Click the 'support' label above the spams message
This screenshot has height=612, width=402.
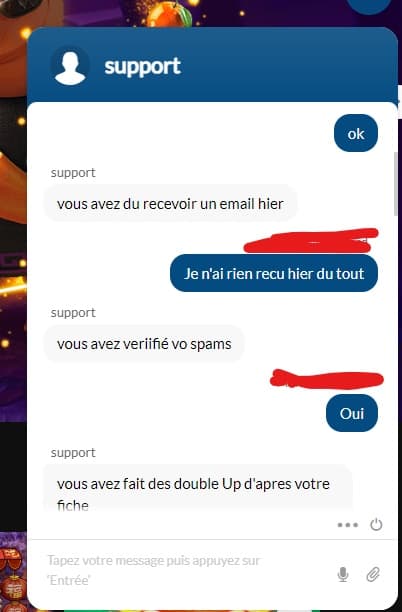tap(73, 313)
